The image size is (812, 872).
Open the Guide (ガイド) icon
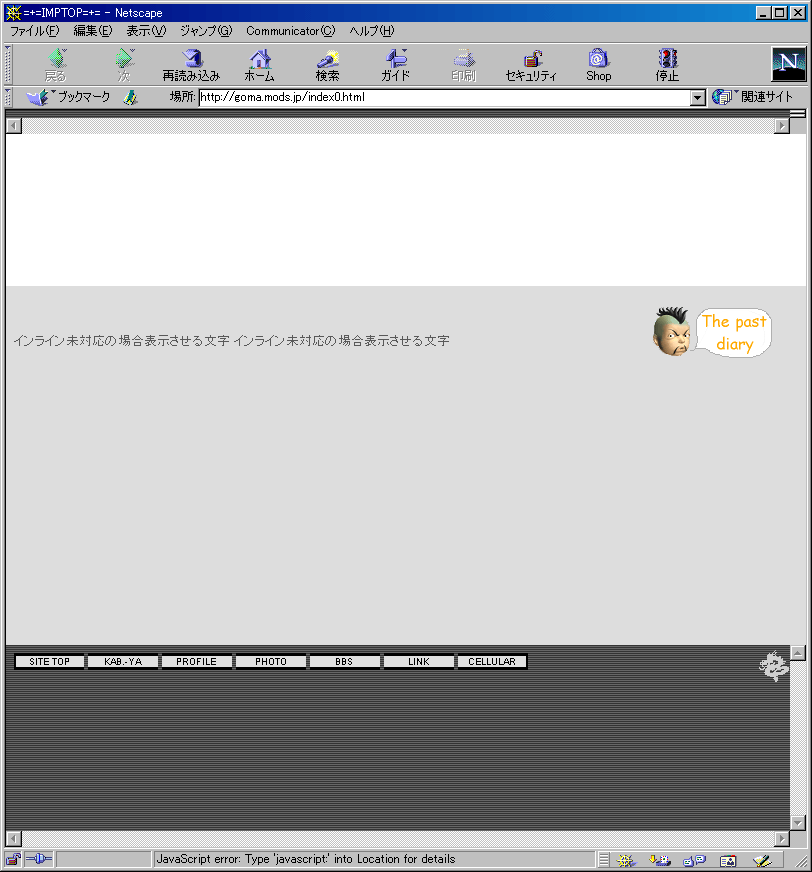(x=395, y=65)
